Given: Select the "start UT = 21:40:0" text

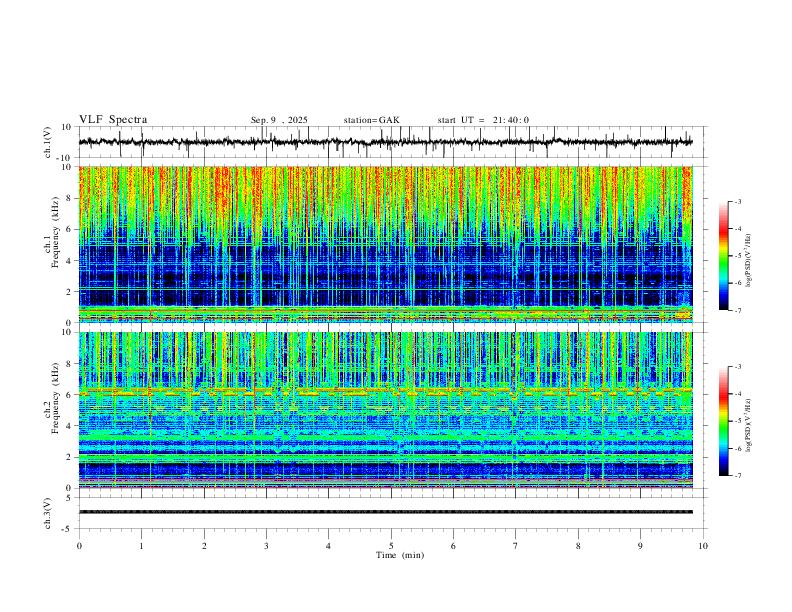Looking at the screenshot, I should coord(483,120).
